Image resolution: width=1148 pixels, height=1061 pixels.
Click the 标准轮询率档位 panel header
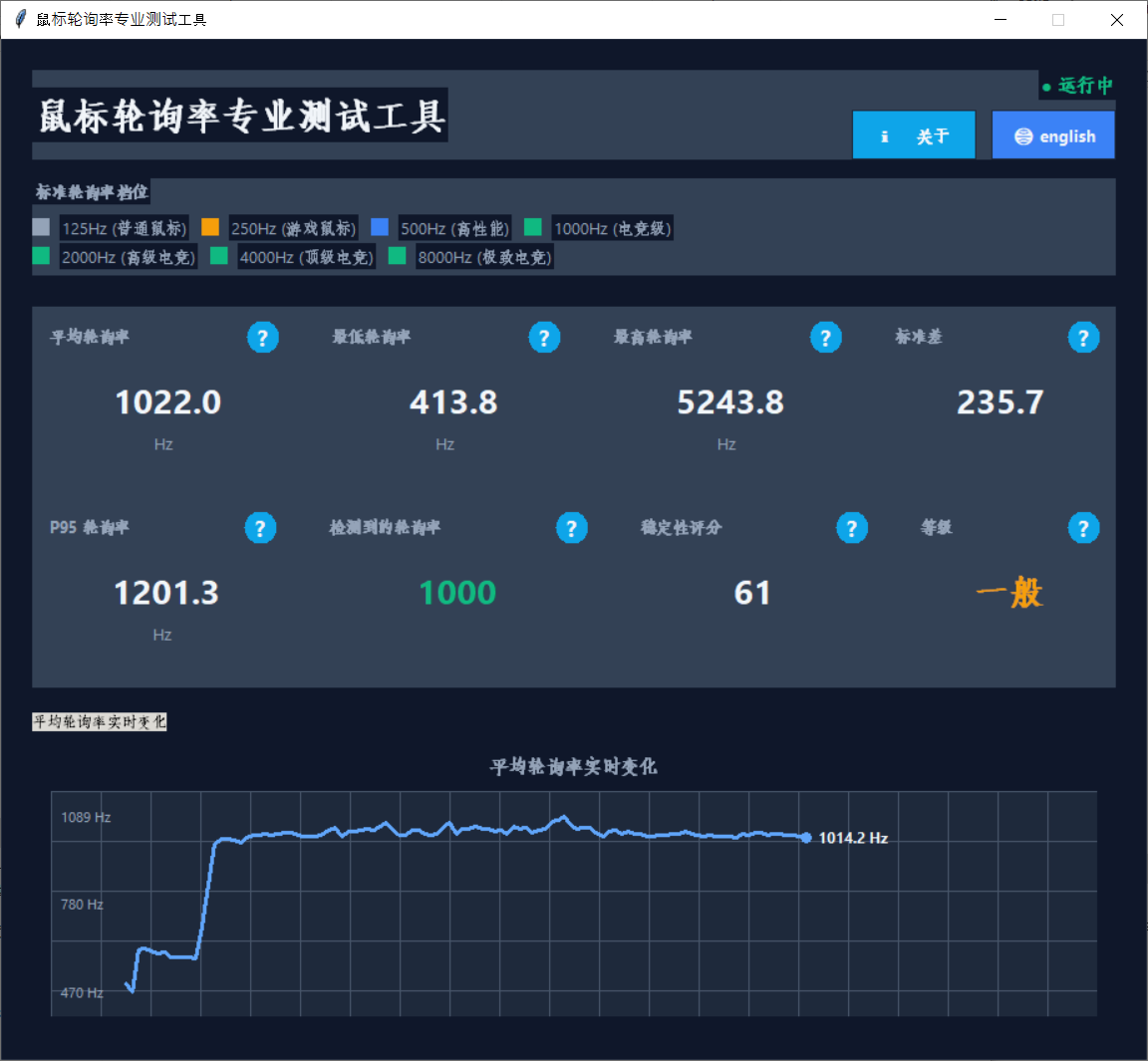(x=90, y=191)
